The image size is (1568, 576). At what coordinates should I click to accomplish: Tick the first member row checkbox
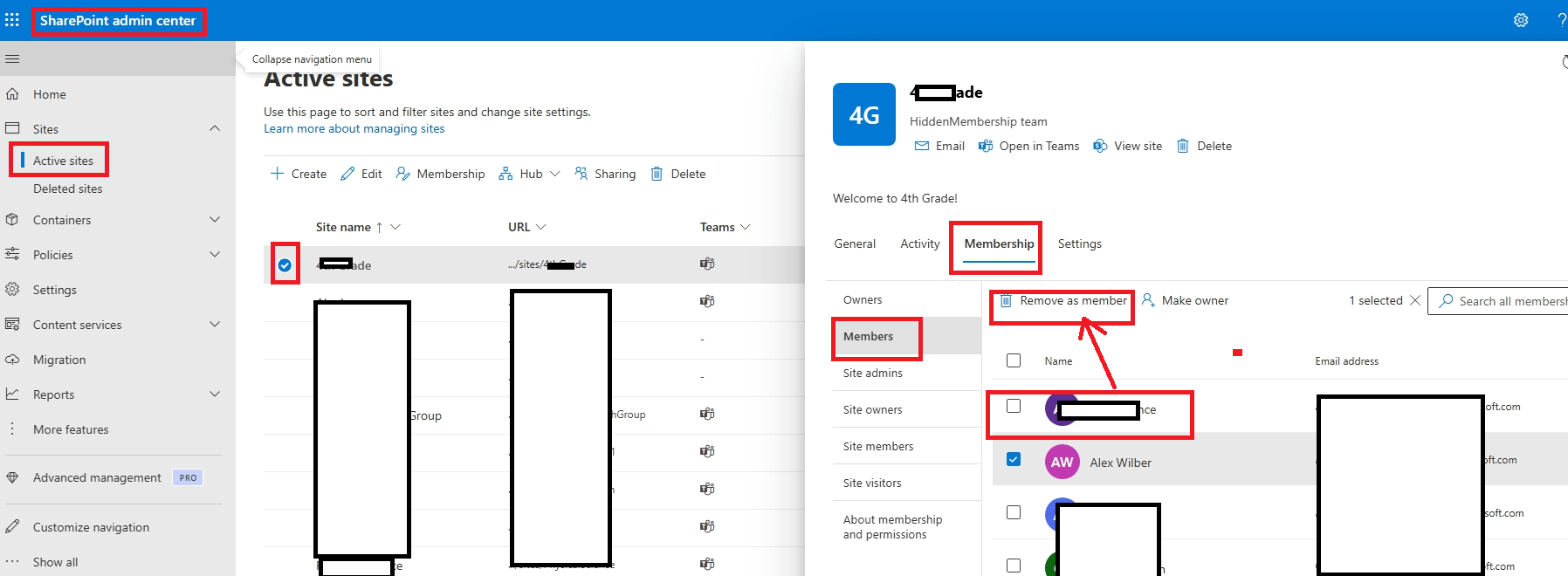click(1014, 406)
